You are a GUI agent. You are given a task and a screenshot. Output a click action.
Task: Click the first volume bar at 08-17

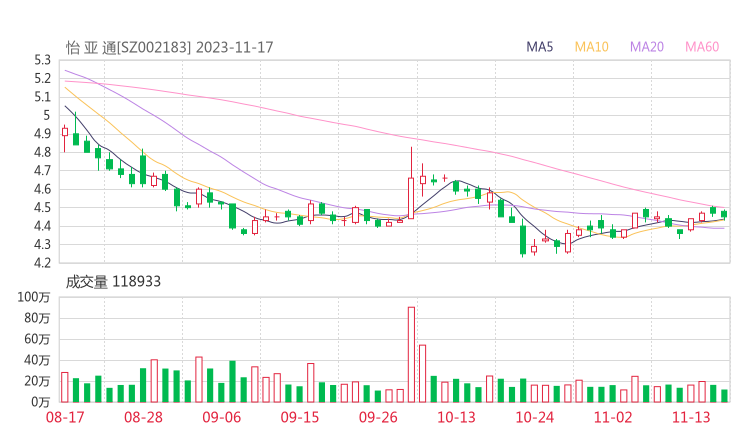65,387
